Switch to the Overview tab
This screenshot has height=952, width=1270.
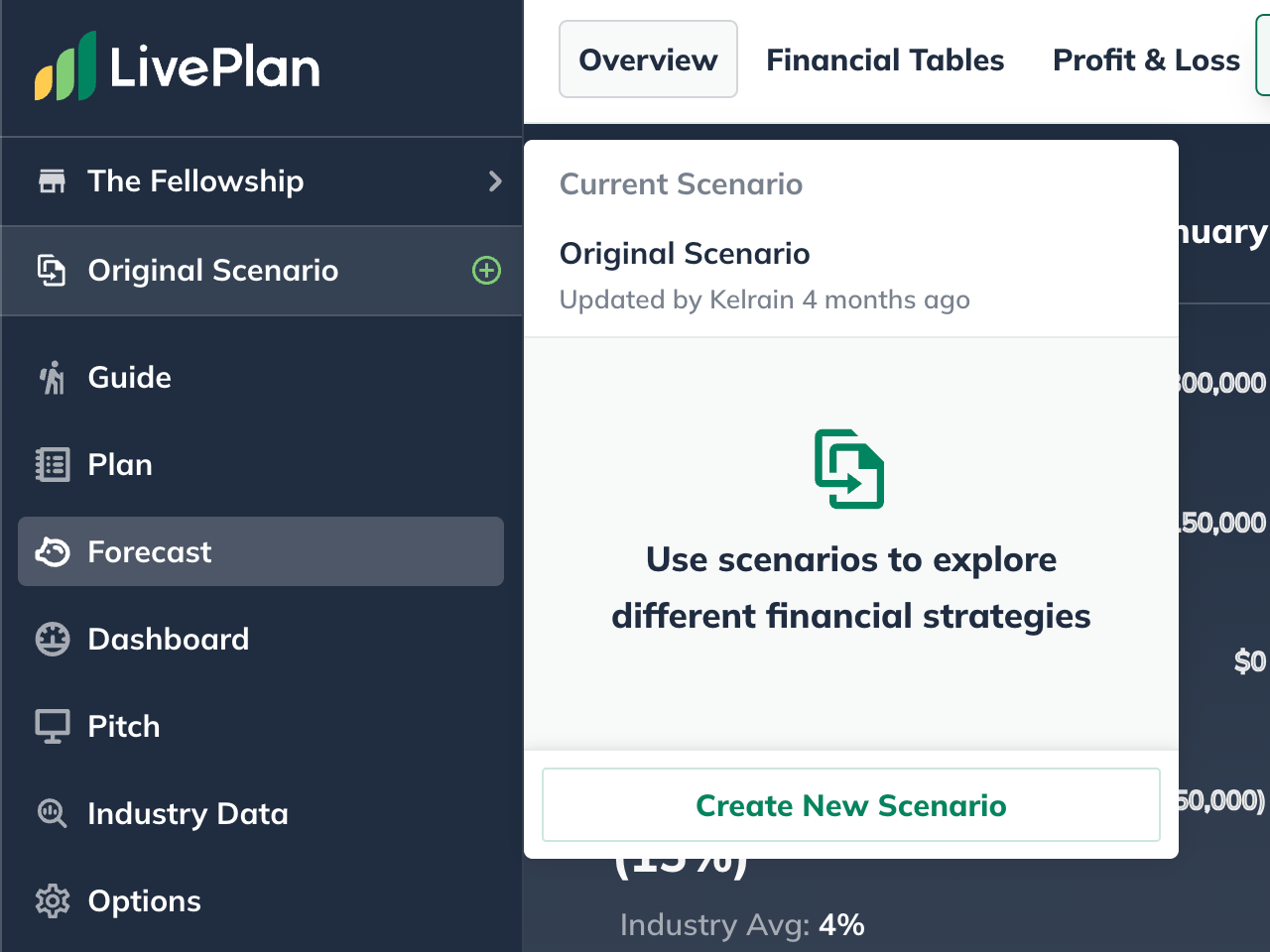[648, 59]
